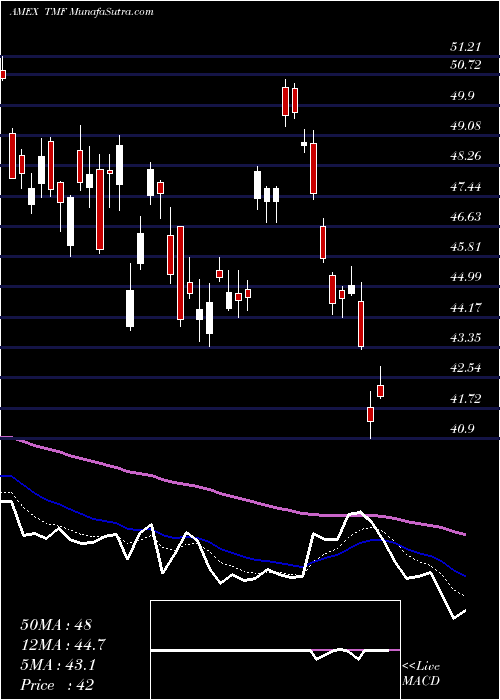Image resolution: width=500 pixels, height=700 pixels.
Task: Click the 50.72 price axis label
Action: (x=466, y=65)
